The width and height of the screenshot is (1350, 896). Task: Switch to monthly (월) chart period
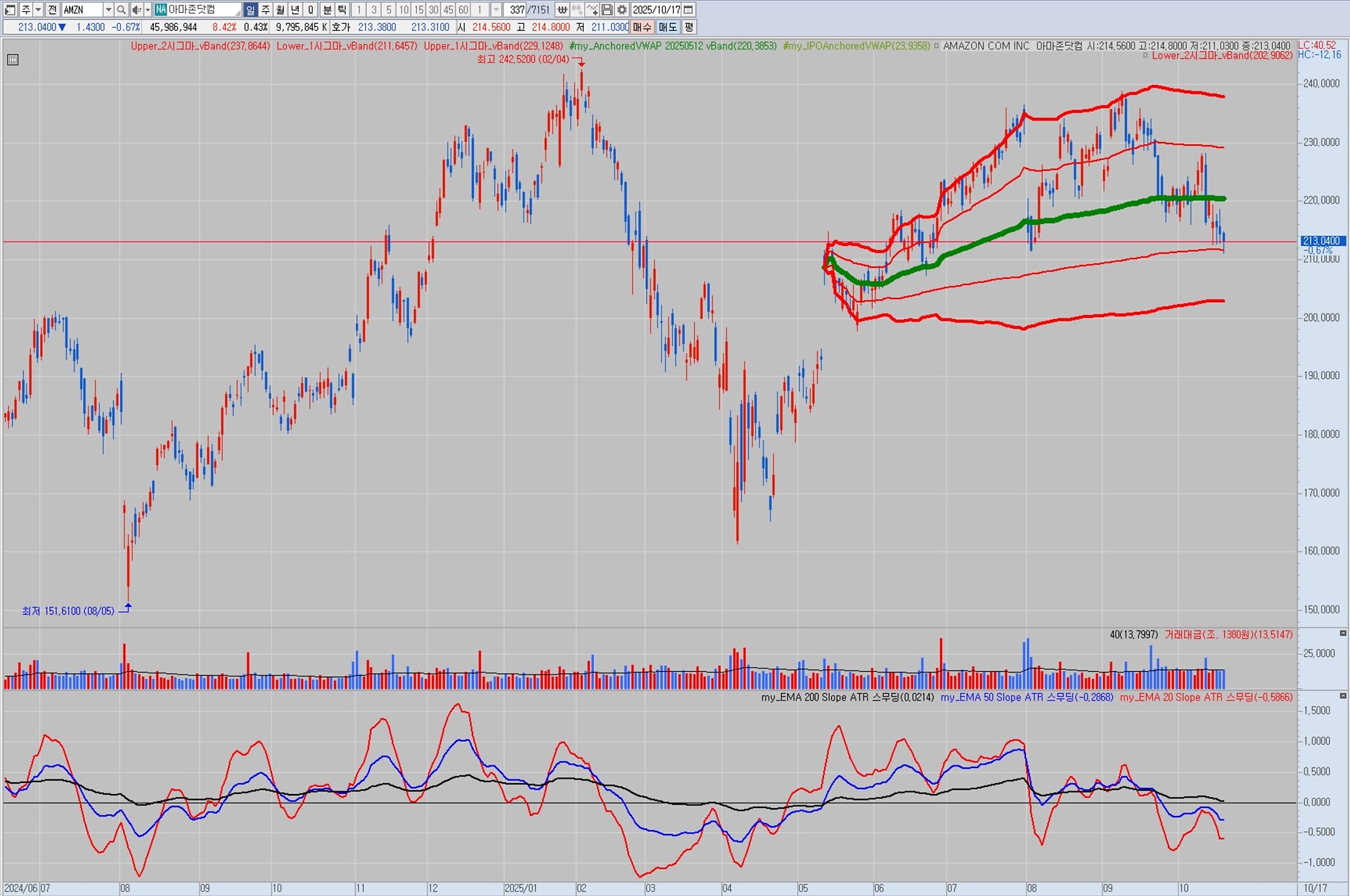281,10
